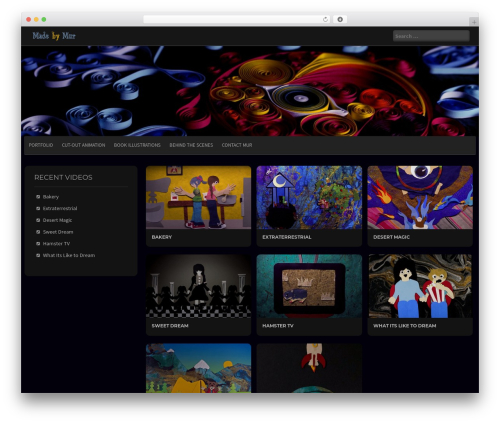Click the DESERT MAGIC title under the thumbnail
The width and height of the screenshot is (500, 423).
pyautogui.click(x=391, y=237)
